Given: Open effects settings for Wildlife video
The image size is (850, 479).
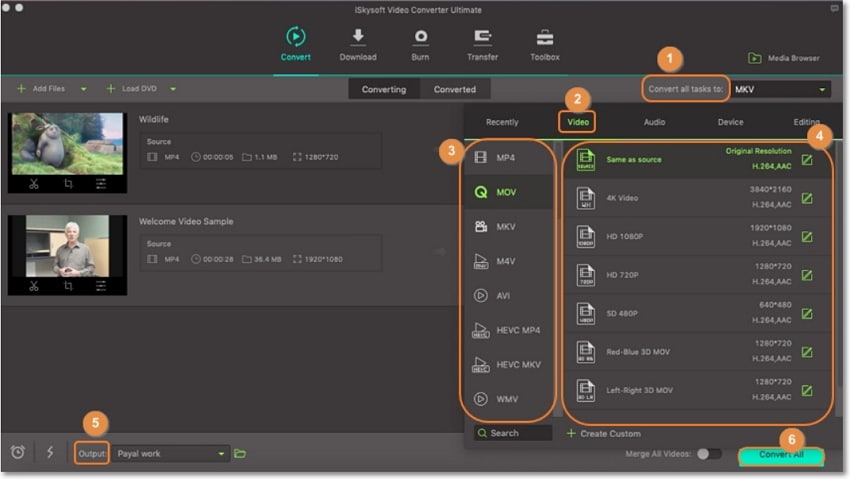Looking at the screenshot, I should click(x=101, y=184).
